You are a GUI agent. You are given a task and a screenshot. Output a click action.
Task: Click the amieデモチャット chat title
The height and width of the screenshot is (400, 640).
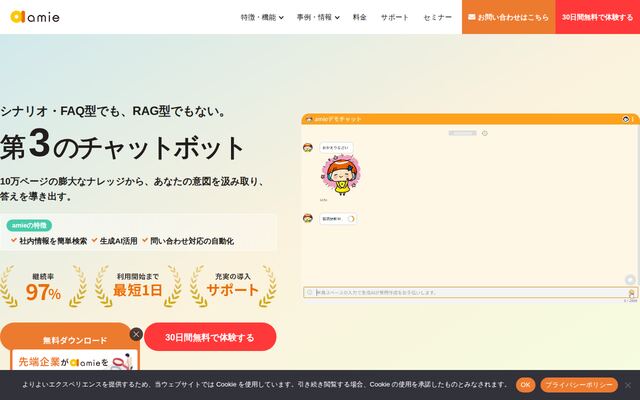337,119
